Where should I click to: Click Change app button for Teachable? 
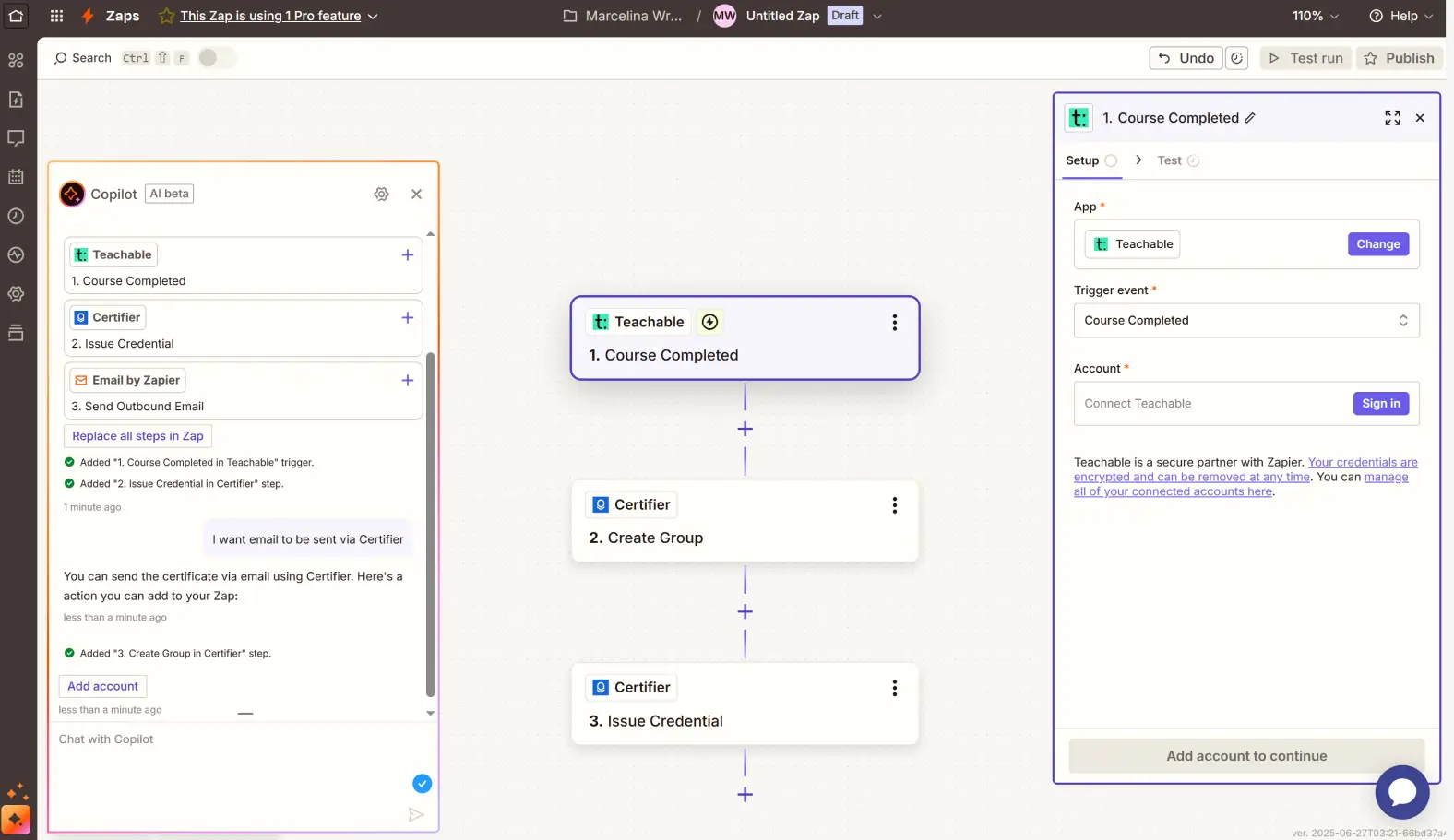1378,244
